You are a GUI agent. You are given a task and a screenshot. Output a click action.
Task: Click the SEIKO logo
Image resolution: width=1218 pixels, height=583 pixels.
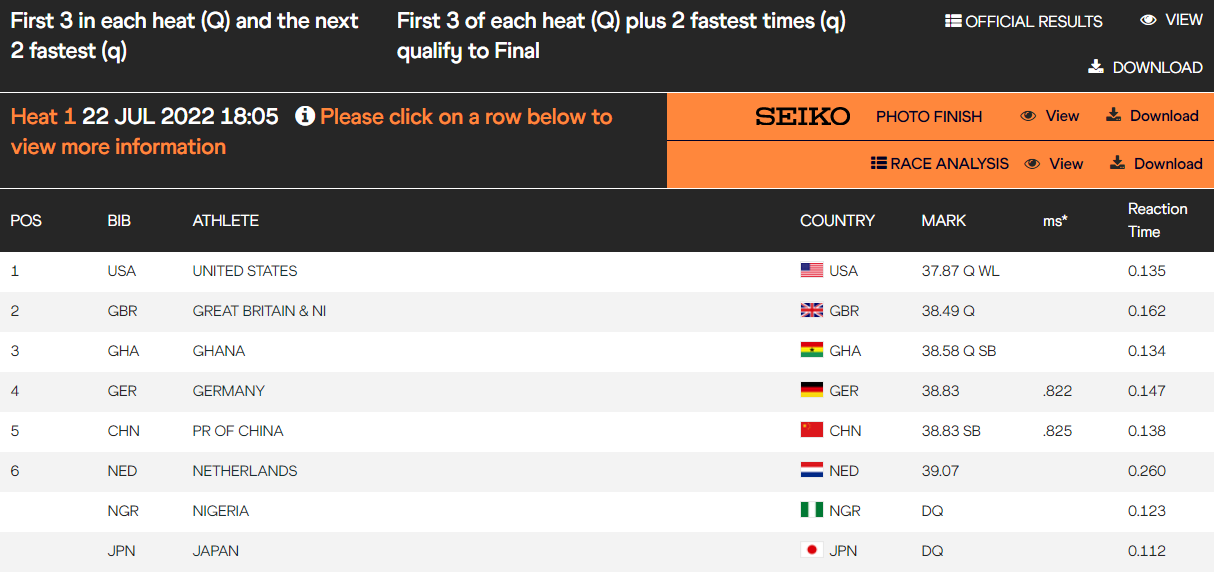802,116
